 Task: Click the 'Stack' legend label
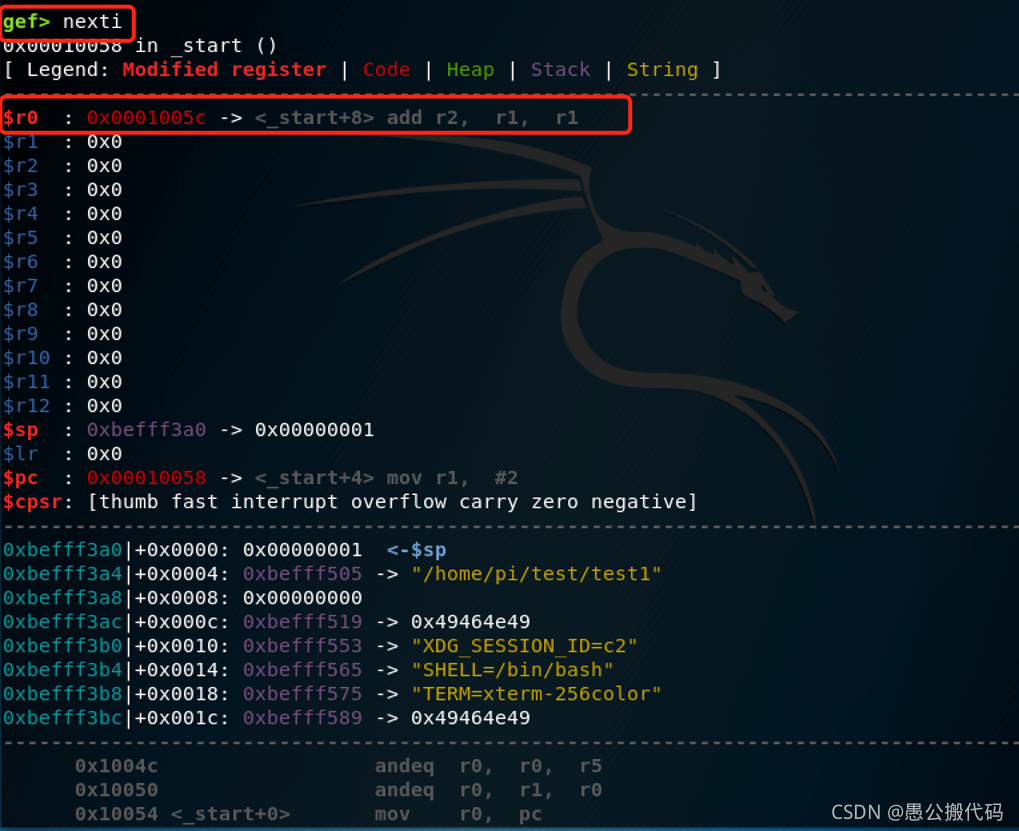[561, 70]
